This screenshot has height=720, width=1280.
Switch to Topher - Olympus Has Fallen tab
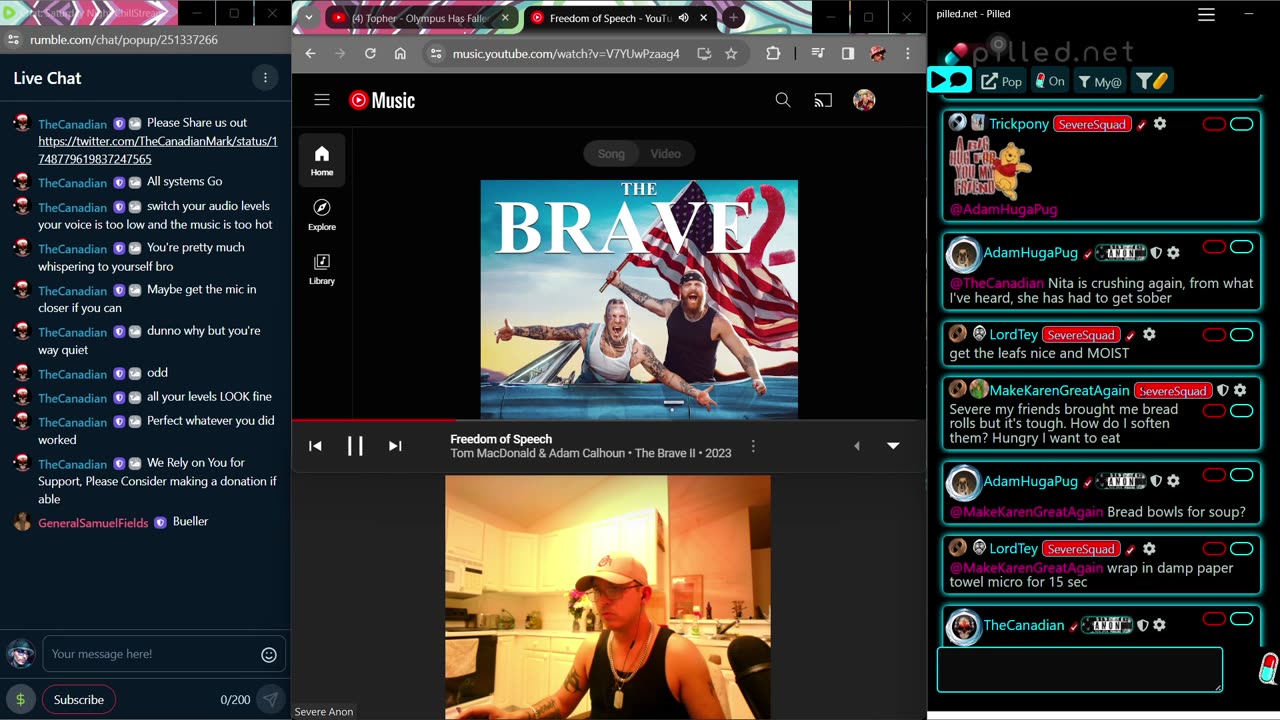(420, 18)
